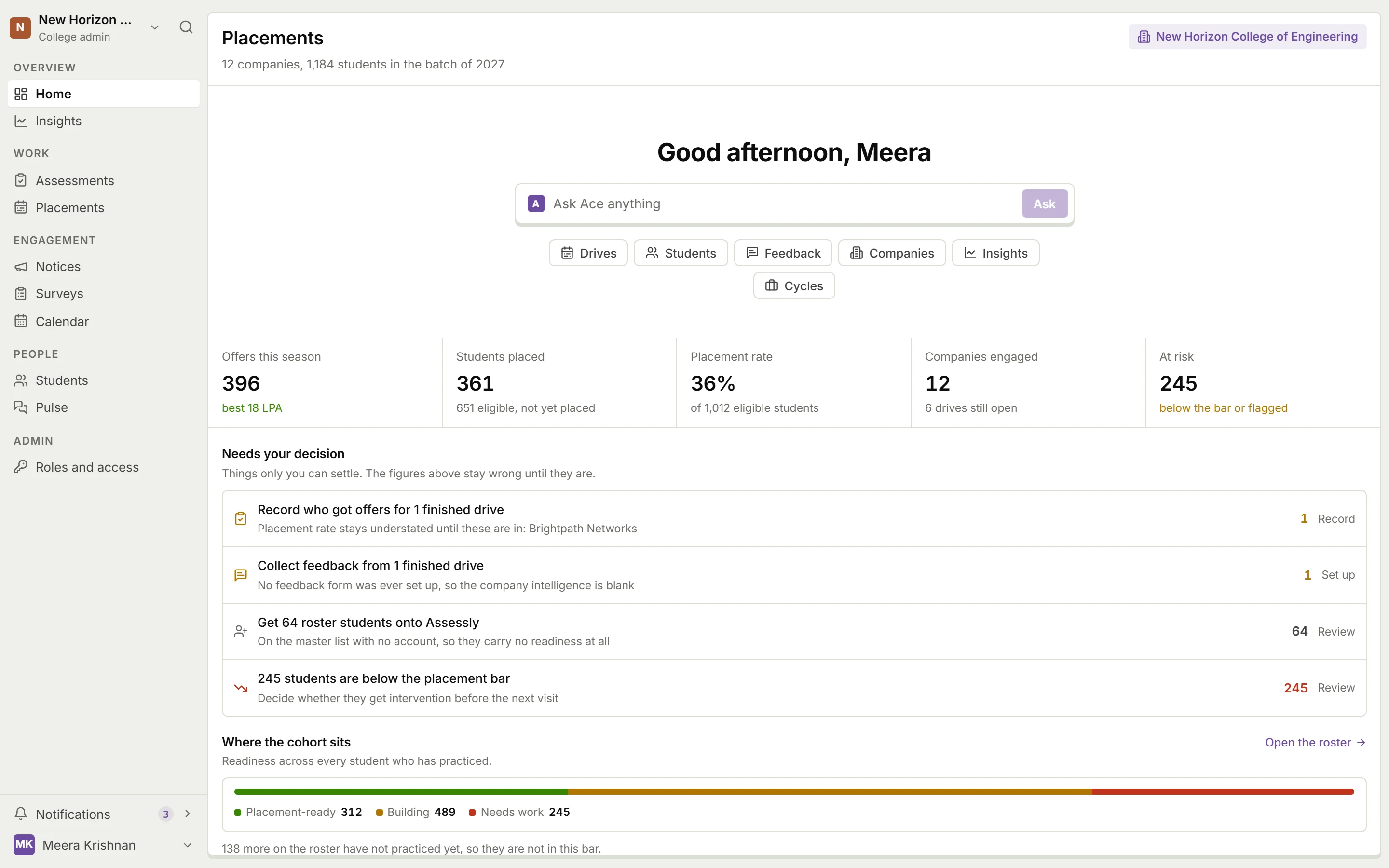This screenshot has height=868, width=1389.
Task: Click the downward trend icon beside 245 students row
Action: point(241,688)
